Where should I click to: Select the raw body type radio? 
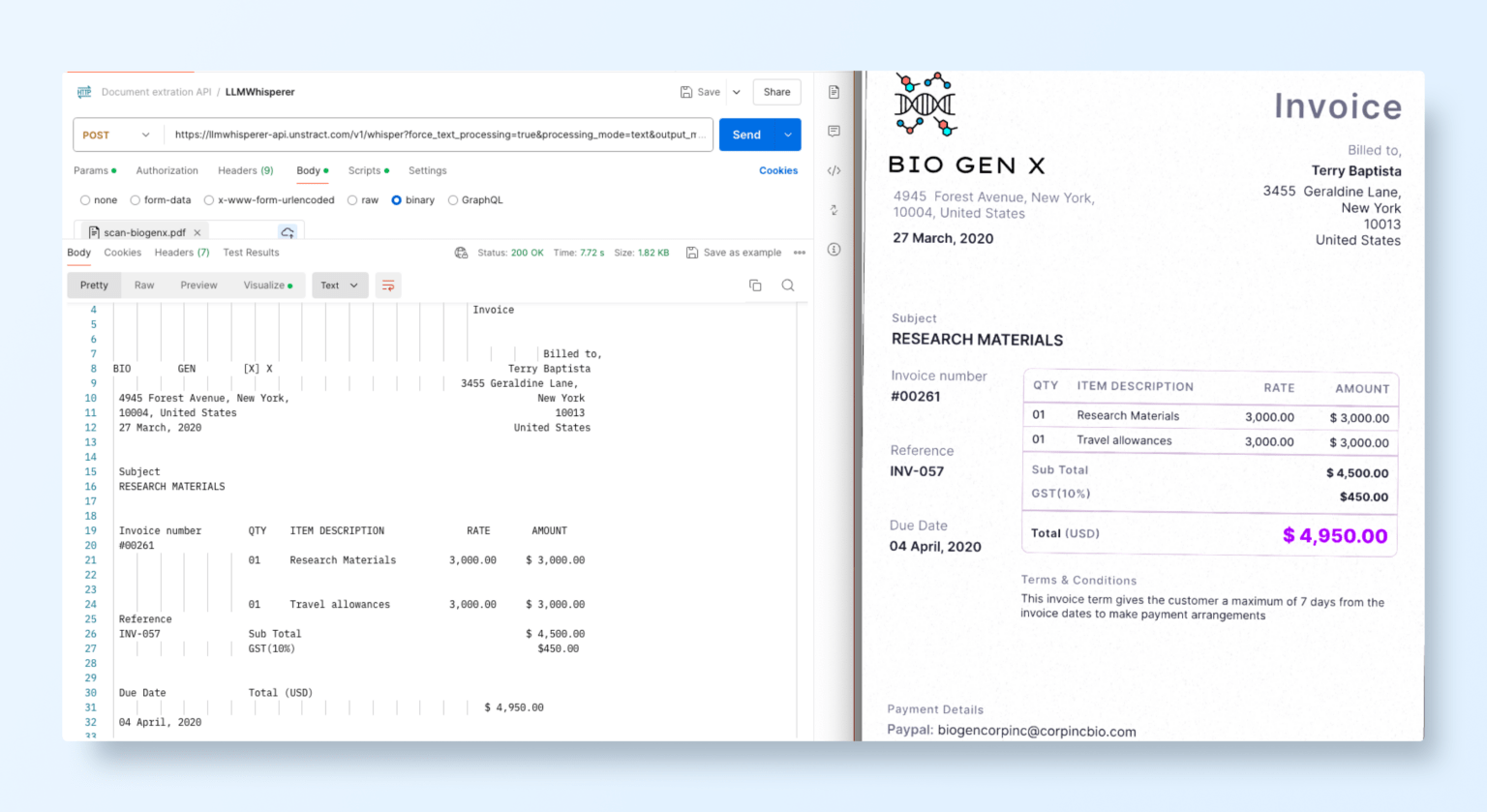click(x=352, y=200)
